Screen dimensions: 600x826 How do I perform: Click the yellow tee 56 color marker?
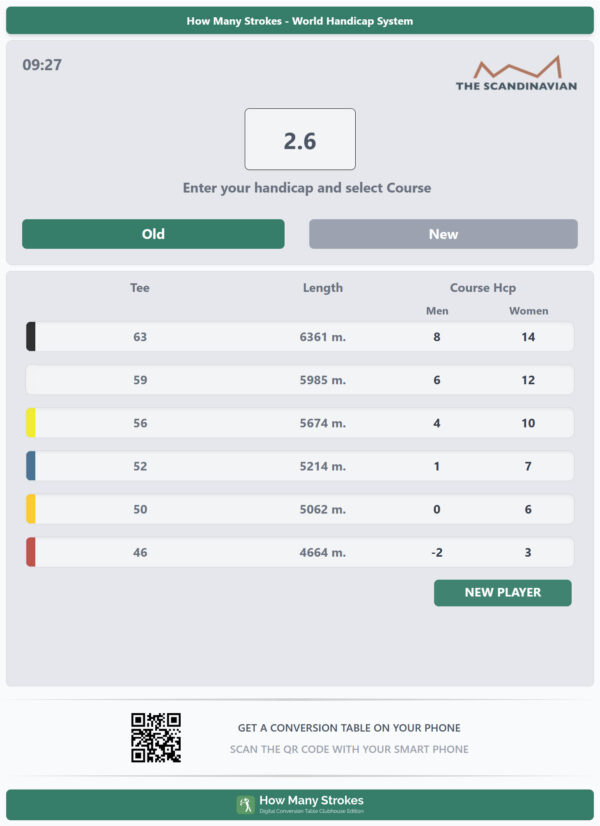31,423
